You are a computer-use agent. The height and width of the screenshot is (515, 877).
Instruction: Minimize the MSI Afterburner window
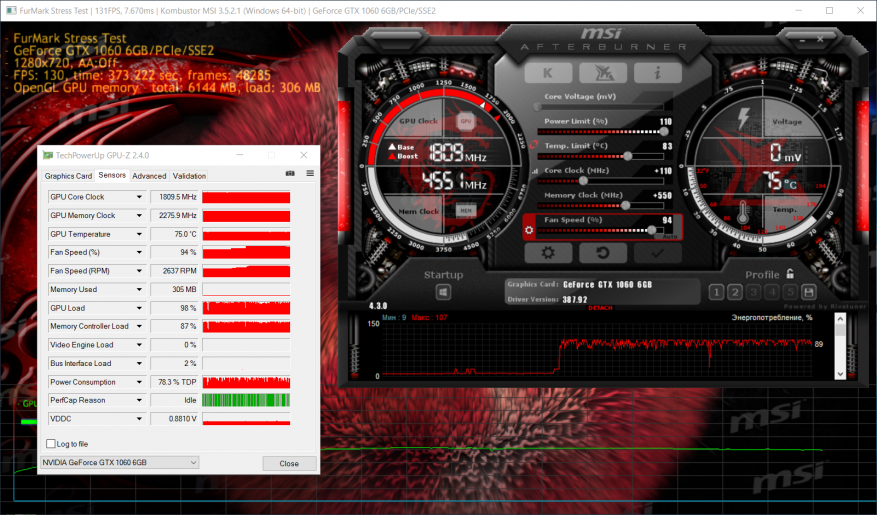click(802, 40)
